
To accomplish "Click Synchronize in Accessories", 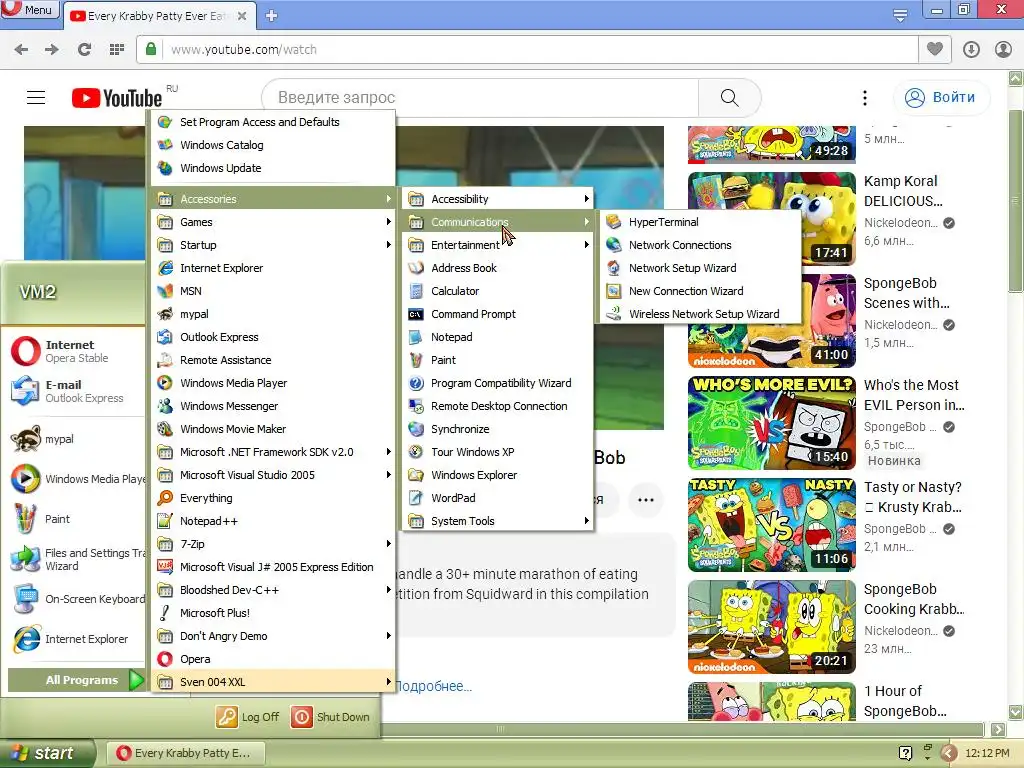I will click(498, 429).
